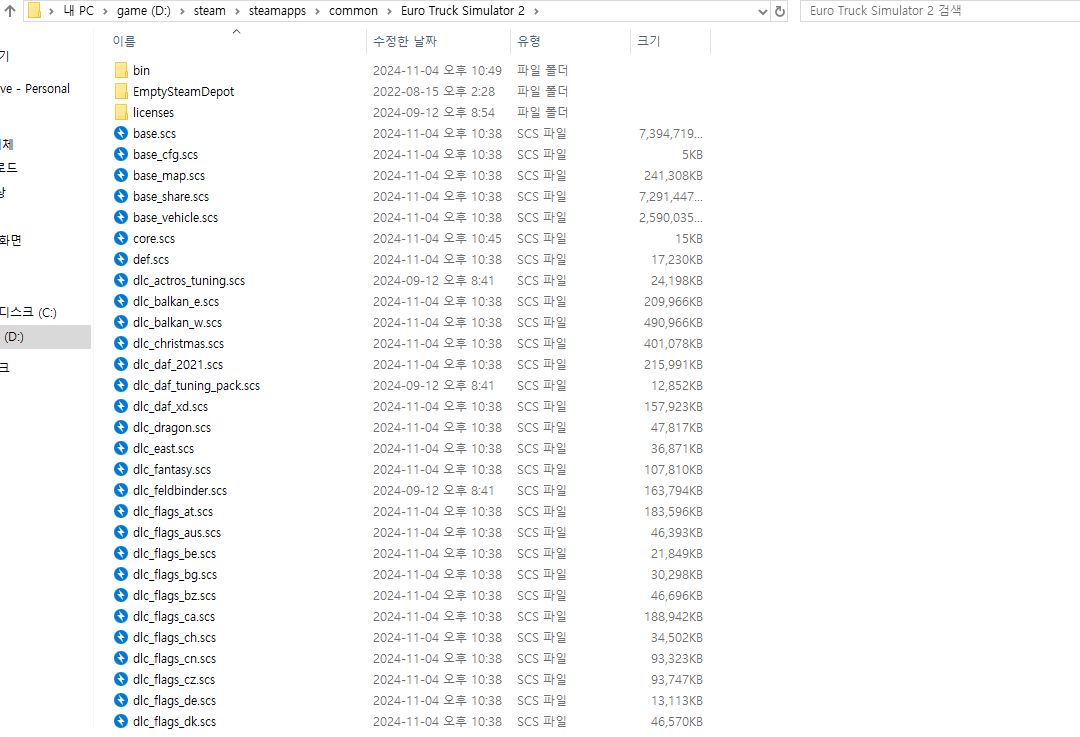Select the 'EmptySteamDepot' folder icon
The height and width of the screenshot is (737, 1080).
coord(121,91)
